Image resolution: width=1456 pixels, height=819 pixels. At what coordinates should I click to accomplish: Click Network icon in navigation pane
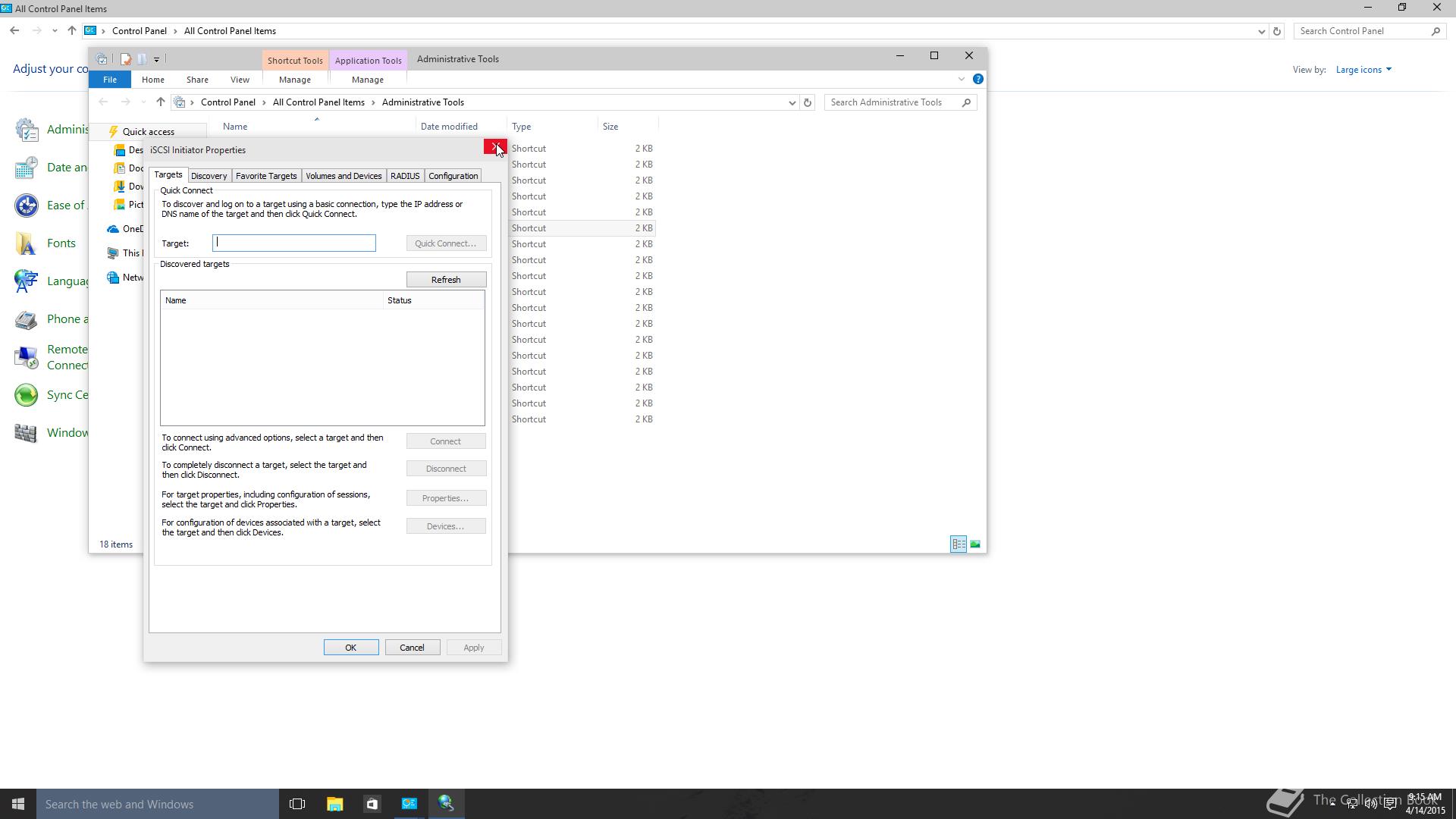pos(113,278)
